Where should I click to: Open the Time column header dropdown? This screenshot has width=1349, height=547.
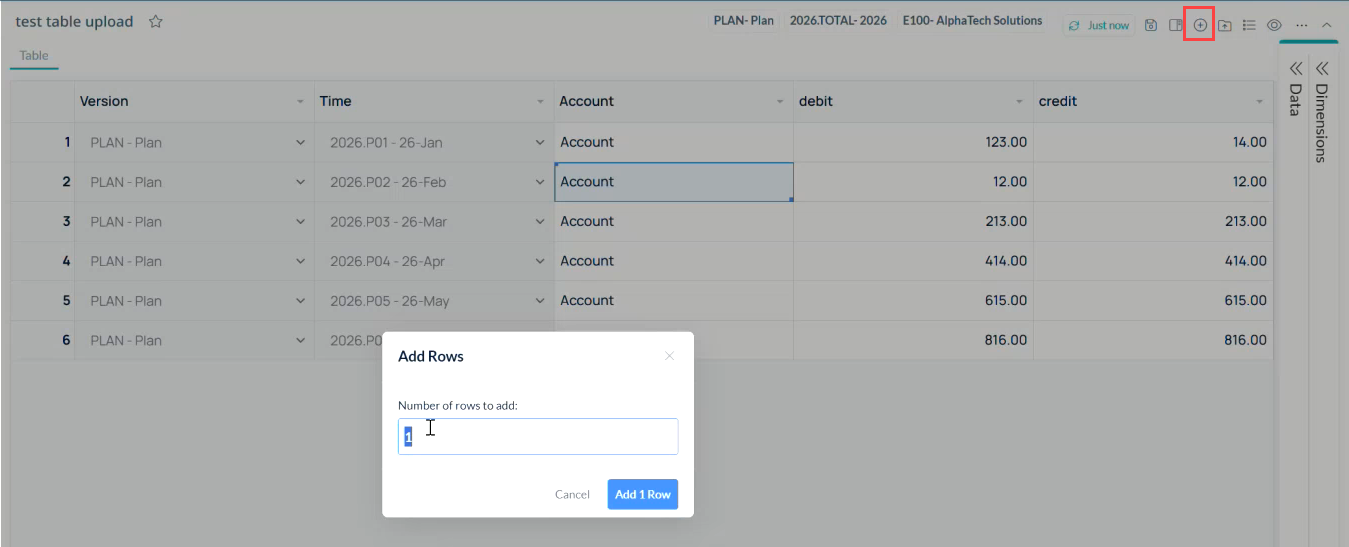(x=541, y=102)
